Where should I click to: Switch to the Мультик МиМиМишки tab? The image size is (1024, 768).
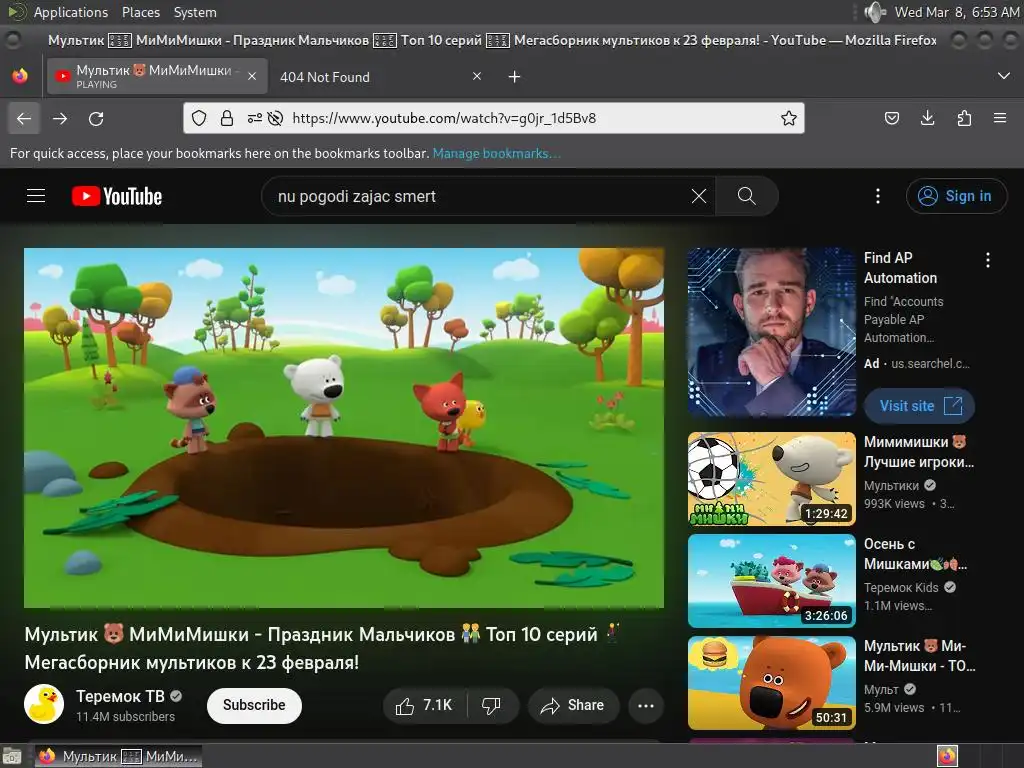(157, 76)
